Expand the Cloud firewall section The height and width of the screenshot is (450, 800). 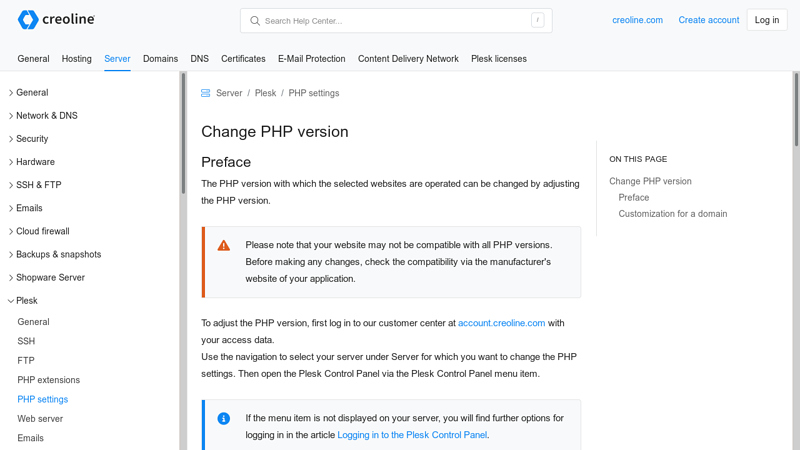click(x=39, y=231)
